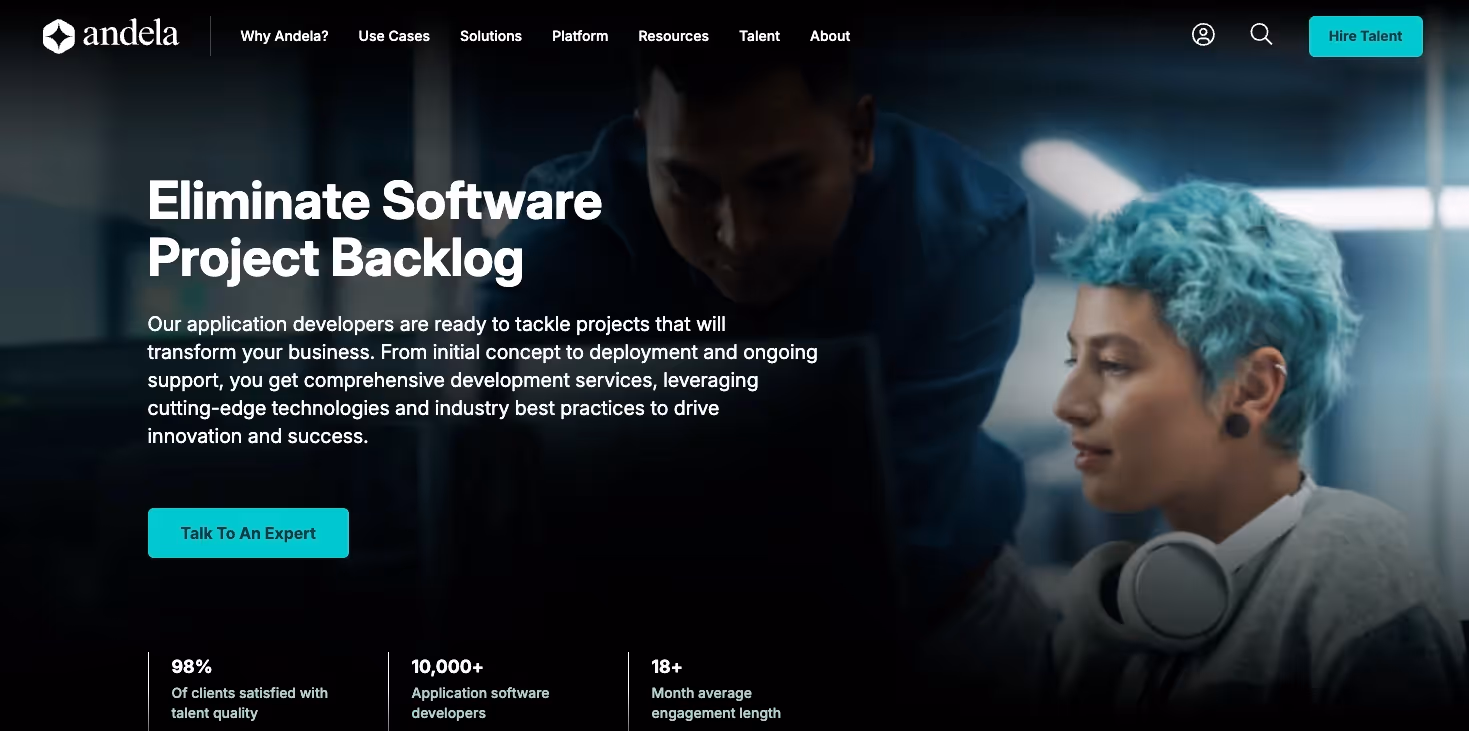Expand the Platform navigation item
Screen dimensions: 1469x731
[580, 36]
